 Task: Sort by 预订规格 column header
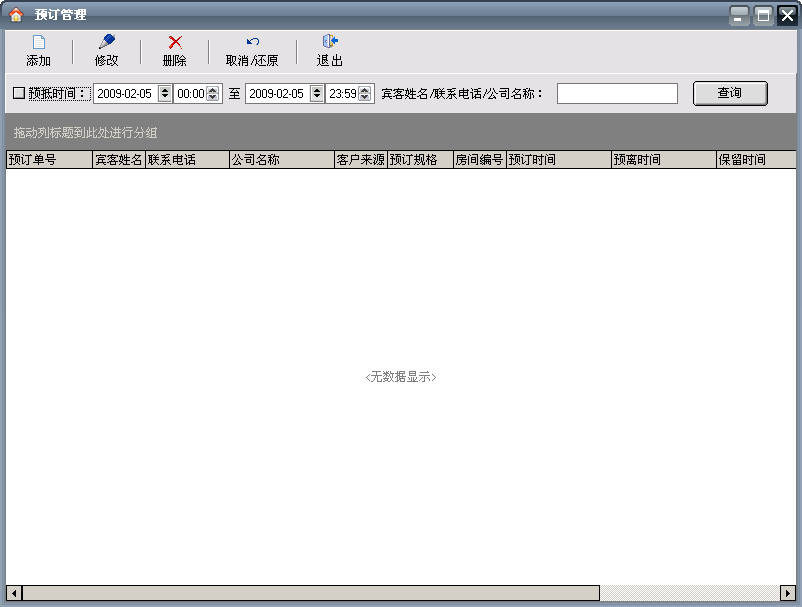[x=420, y=160]
